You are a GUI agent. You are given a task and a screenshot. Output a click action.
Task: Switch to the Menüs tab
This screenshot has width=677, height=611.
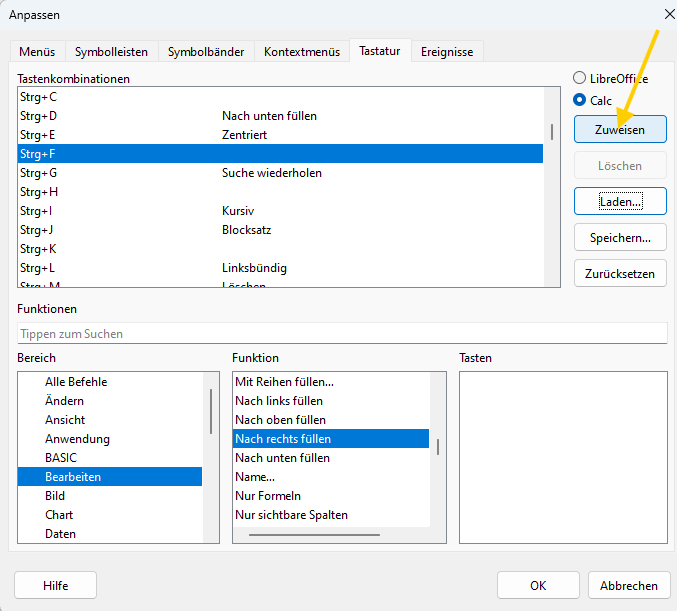39,52
